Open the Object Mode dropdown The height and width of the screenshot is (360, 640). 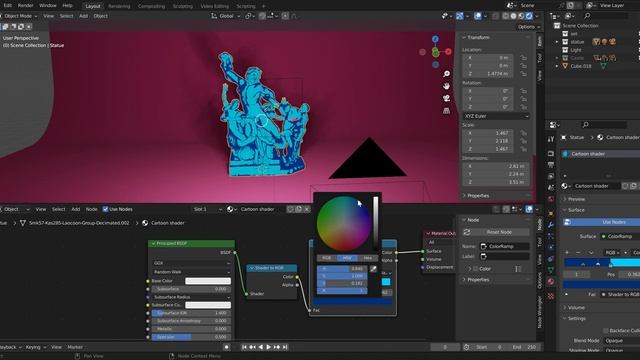click(x=19, y=16)
